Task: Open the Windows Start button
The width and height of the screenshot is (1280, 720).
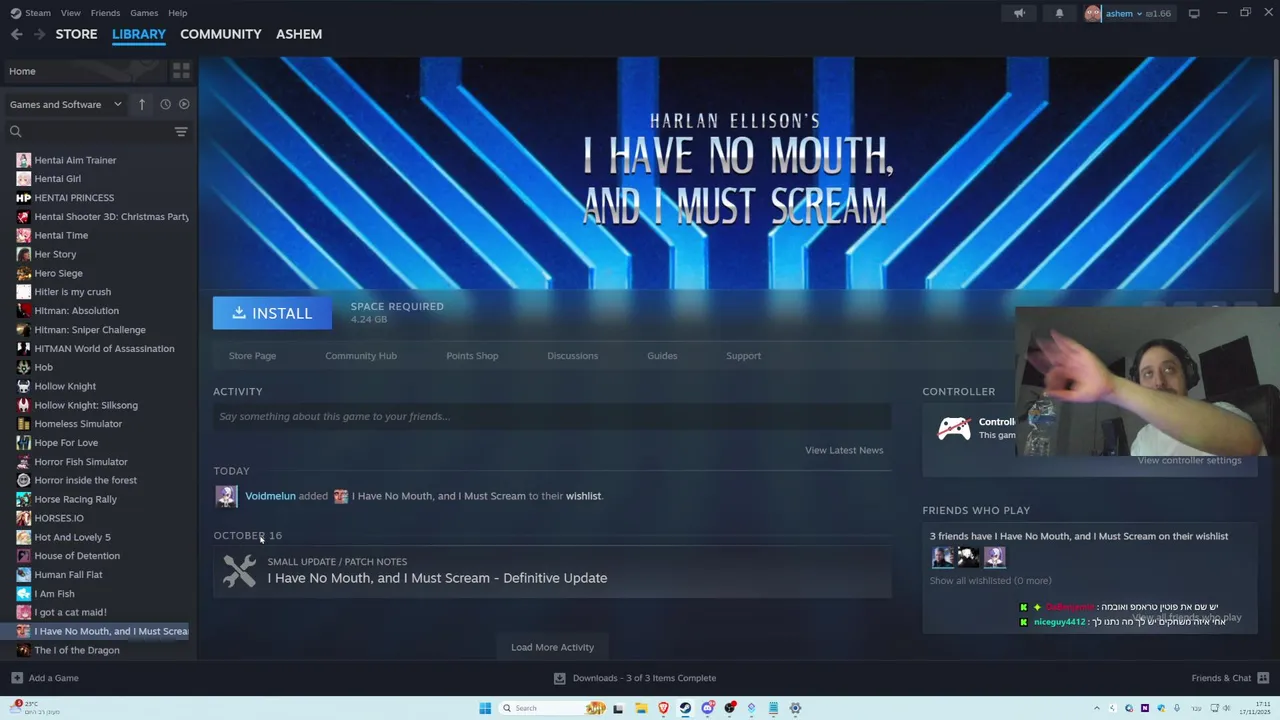Action: 485,708
